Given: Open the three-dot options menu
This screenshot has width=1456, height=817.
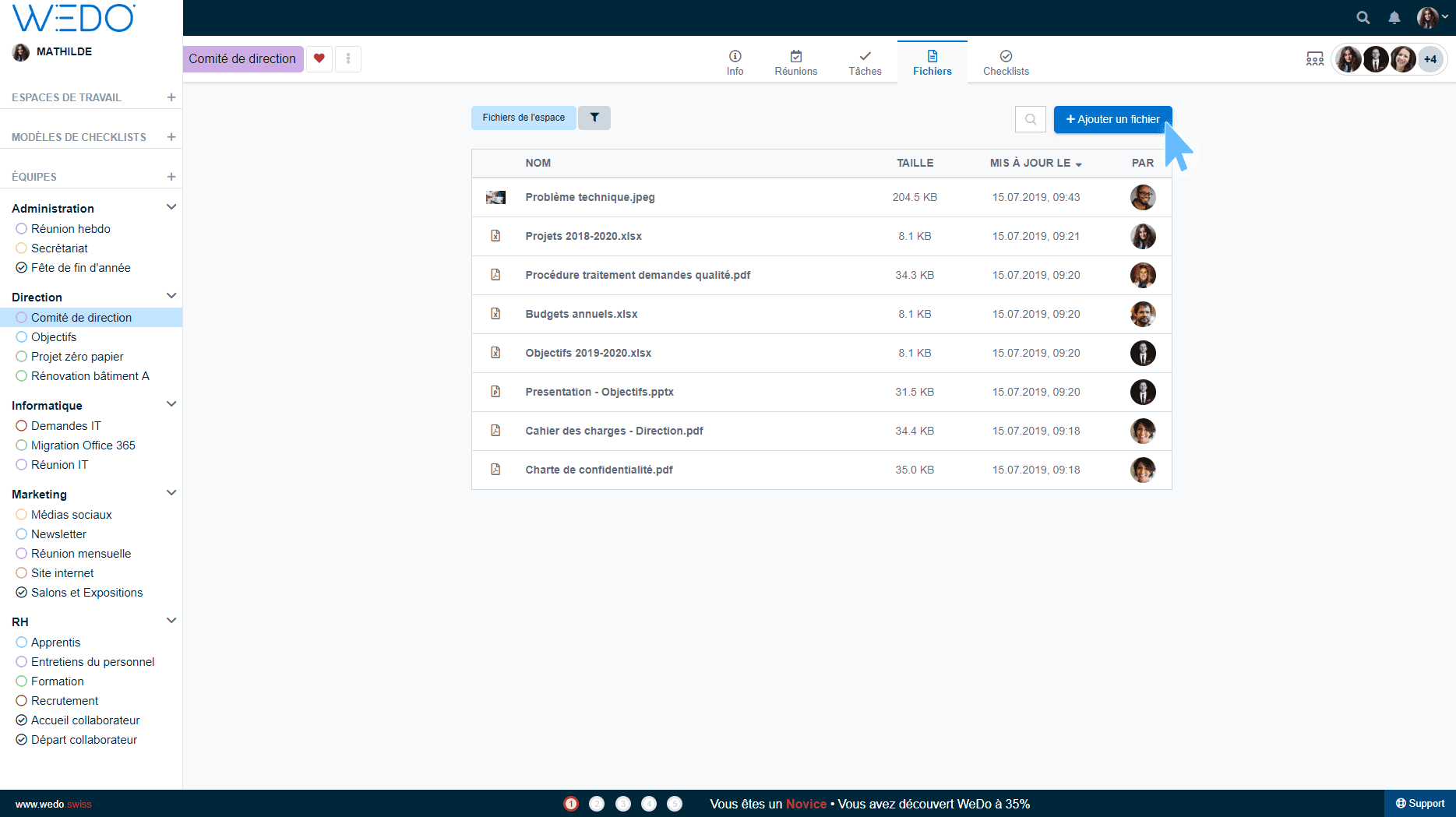Looking at the screenshot, I should coord(348,58).
